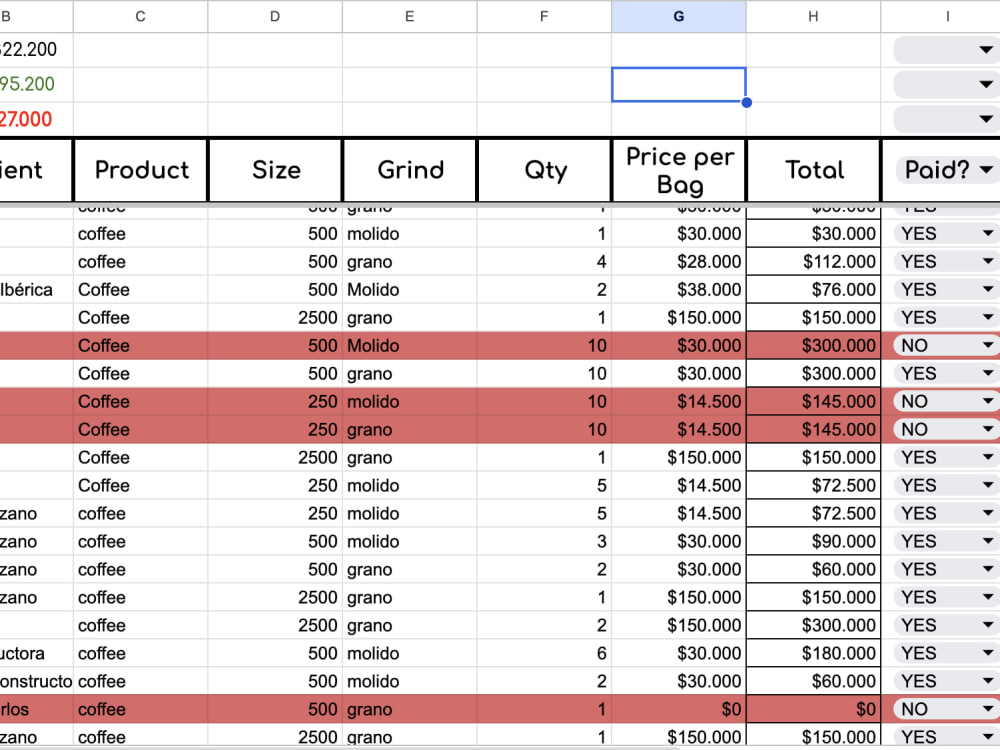Click the red 27.000 value cell
Image resolution: width=1000 pixels, height=750 pixels.
(x=36, y=119)
